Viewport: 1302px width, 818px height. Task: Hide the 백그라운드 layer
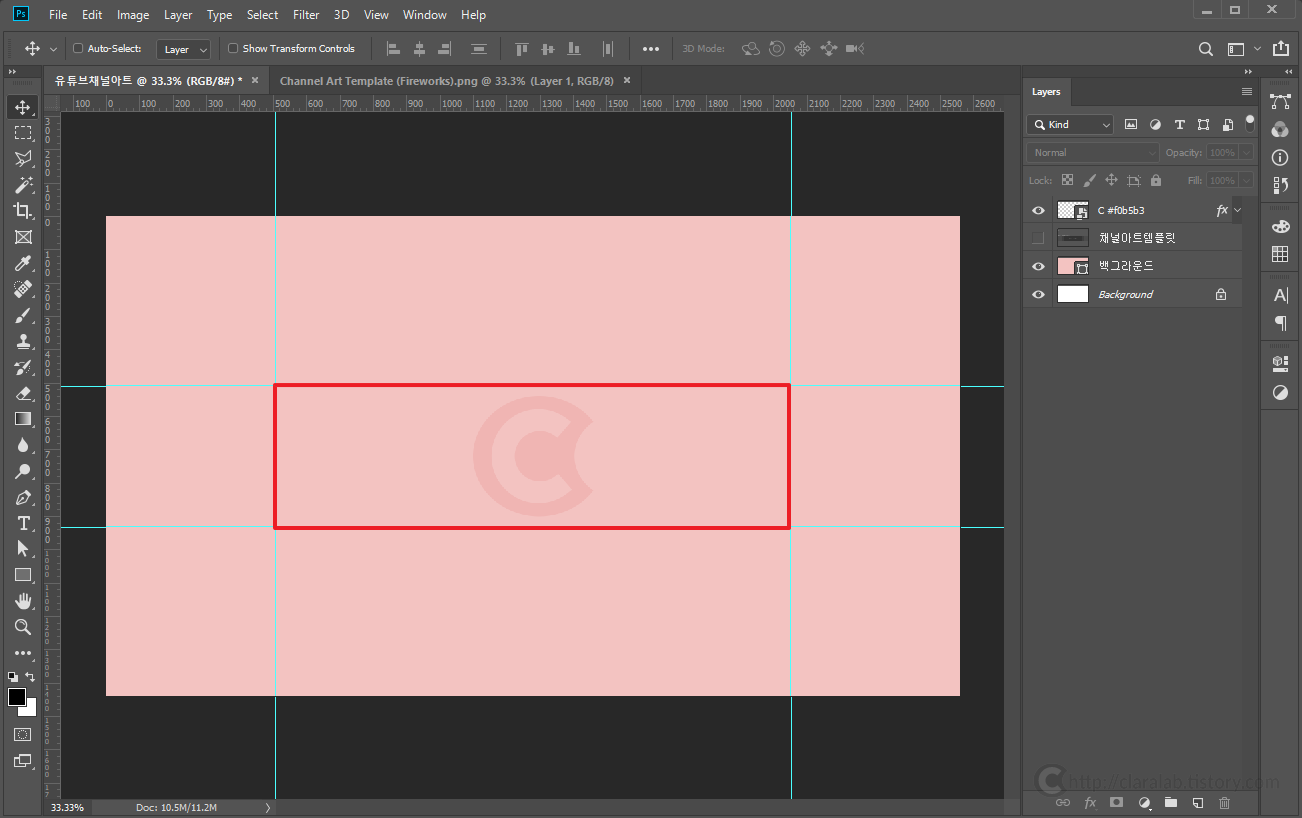pos(1038,266)
